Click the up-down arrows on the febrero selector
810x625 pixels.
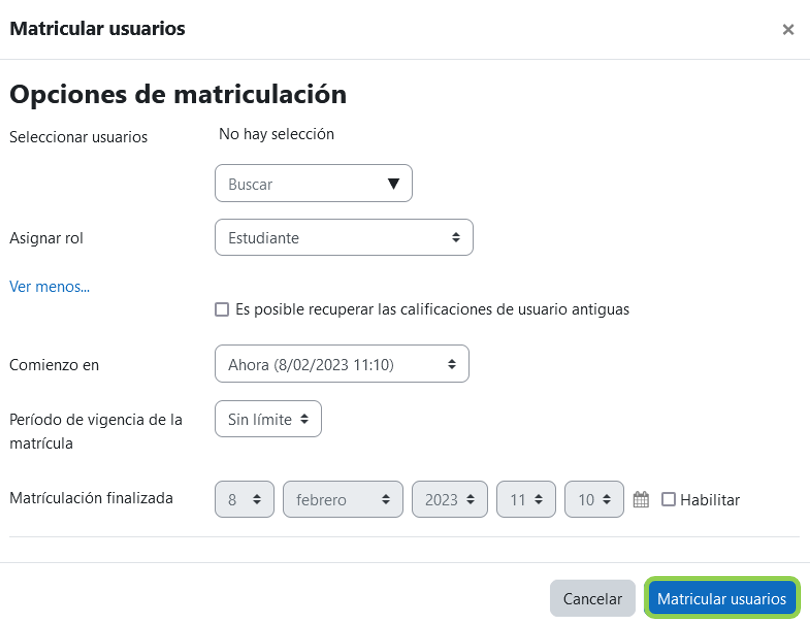(x=384, y=499)
